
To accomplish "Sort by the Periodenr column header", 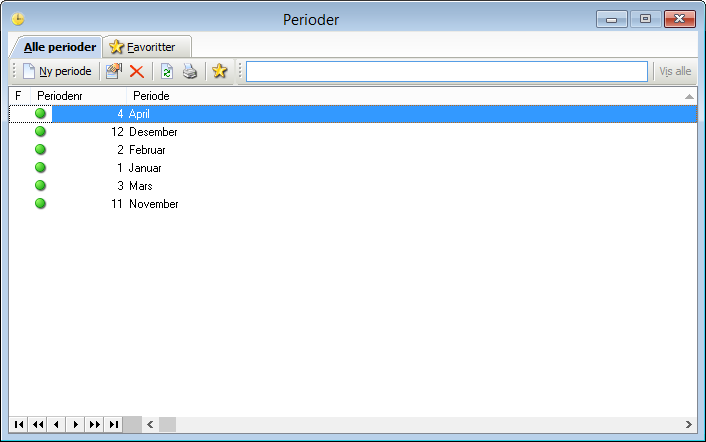I will pos(78,96).
